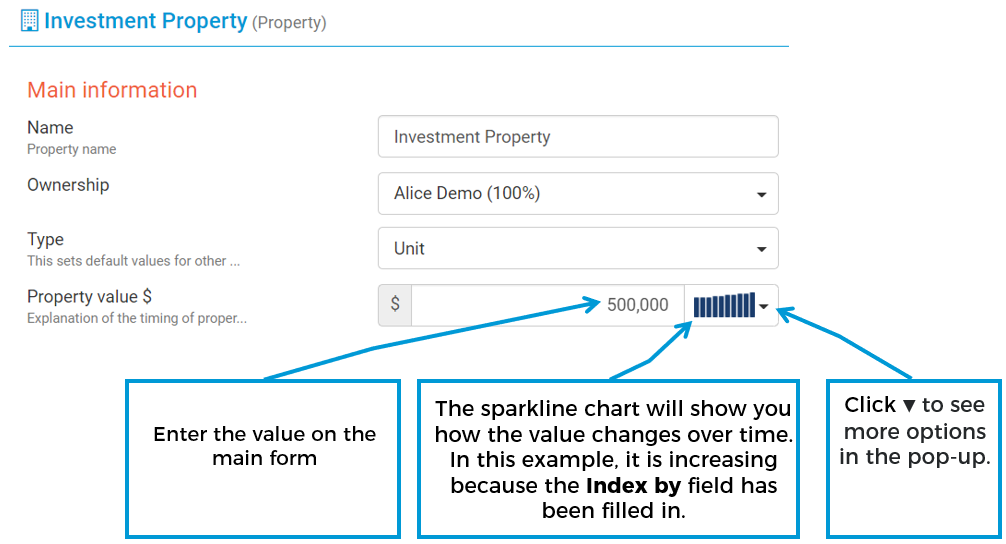The width and height of the screenshot is (1006, 544).
Task: Click the 'Enter the value on the main form' callout
Action: (263, 458)
